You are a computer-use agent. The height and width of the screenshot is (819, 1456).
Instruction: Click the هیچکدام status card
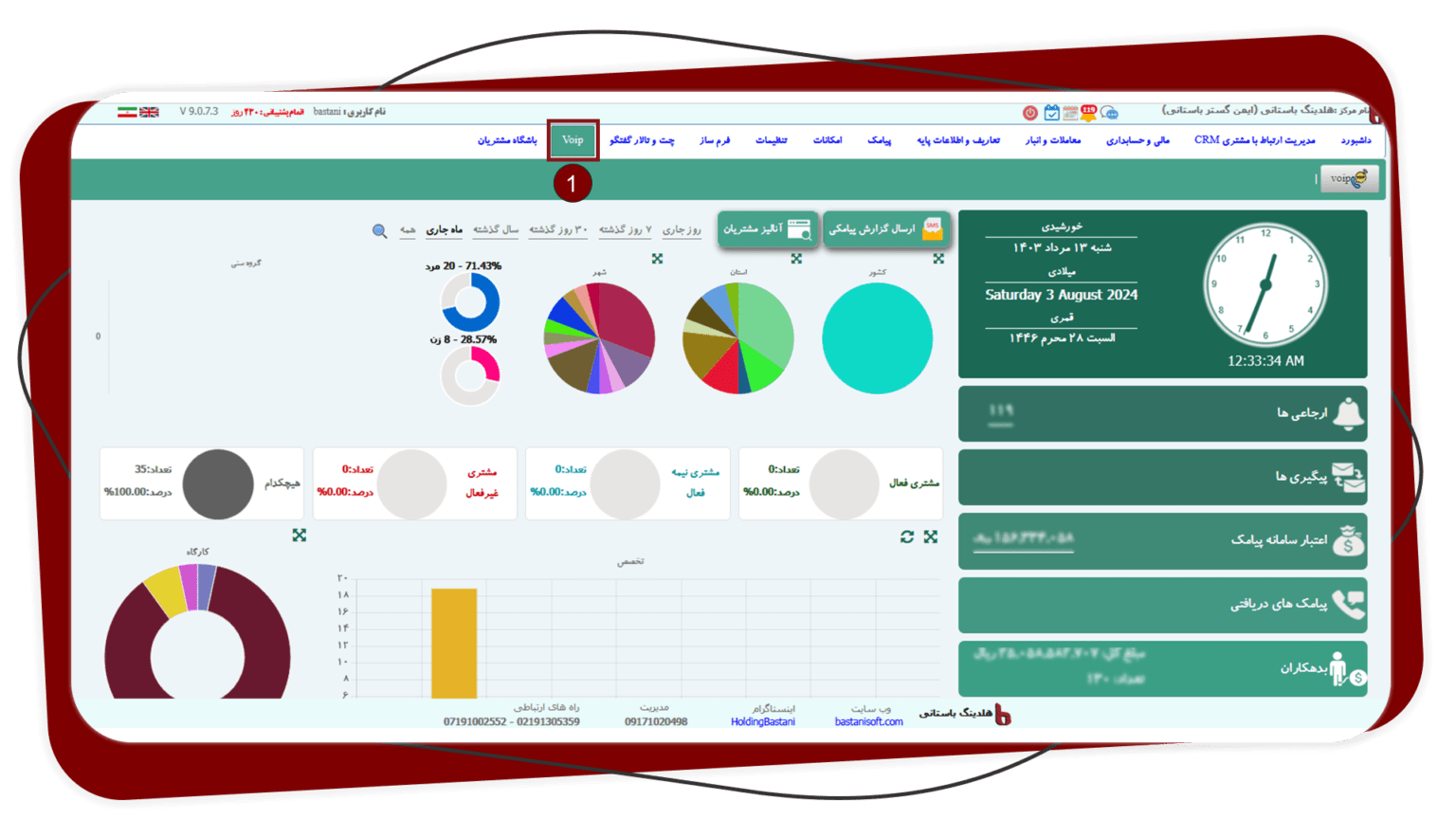point(202,483)
